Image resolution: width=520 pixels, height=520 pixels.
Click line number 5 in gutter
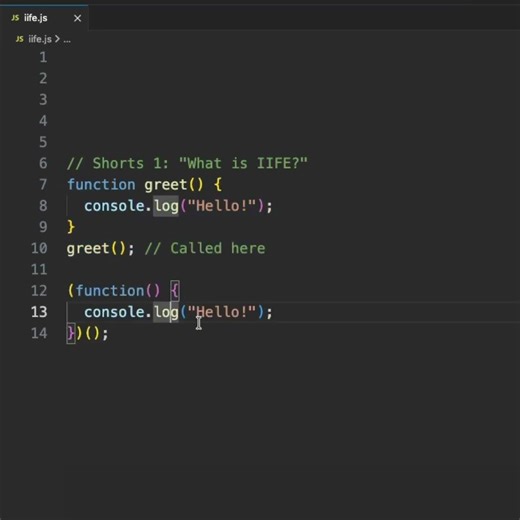point(43,142)
